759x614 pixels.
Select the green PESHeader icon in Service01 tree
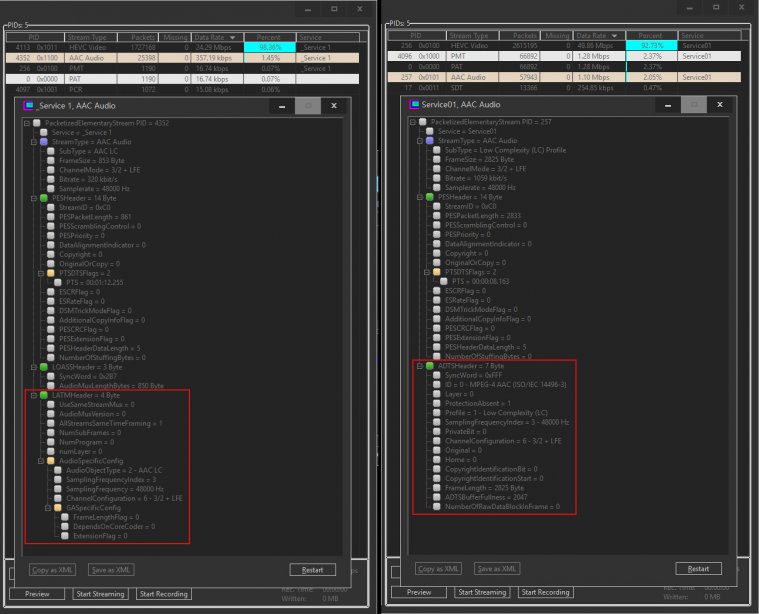pos(429,197)
